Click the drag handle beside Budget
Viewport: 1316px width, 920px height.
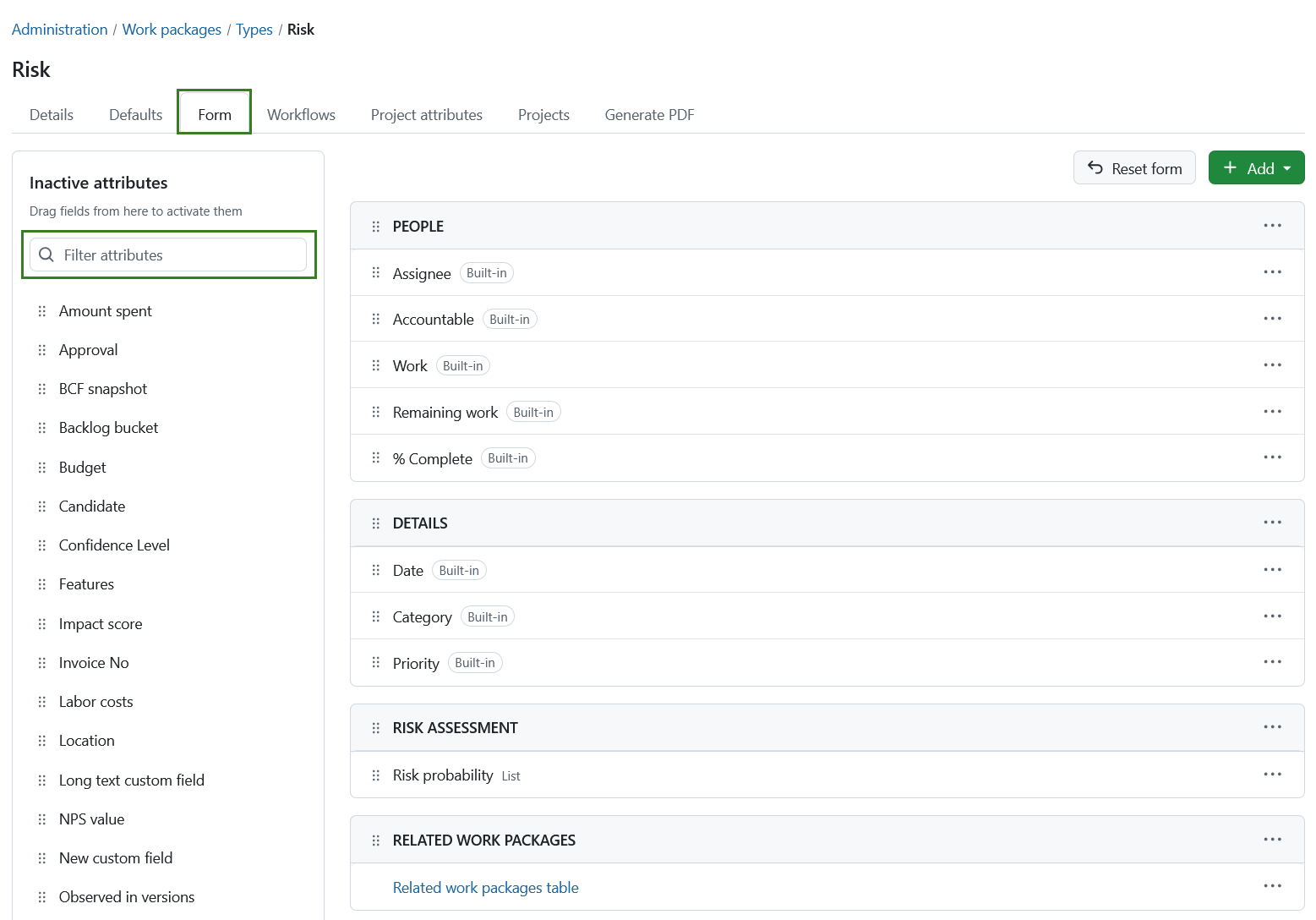click(42, 468)
